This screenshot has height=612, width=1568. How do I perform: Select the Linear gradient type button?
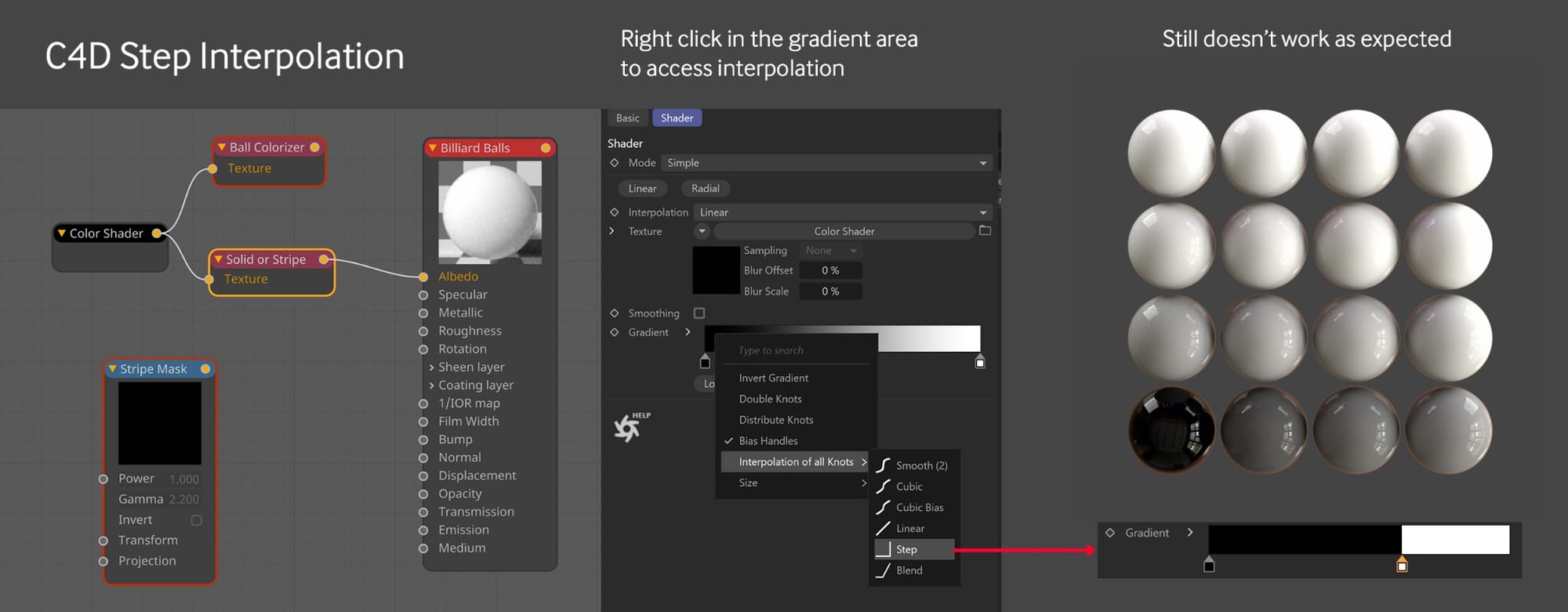coord(642,189)
